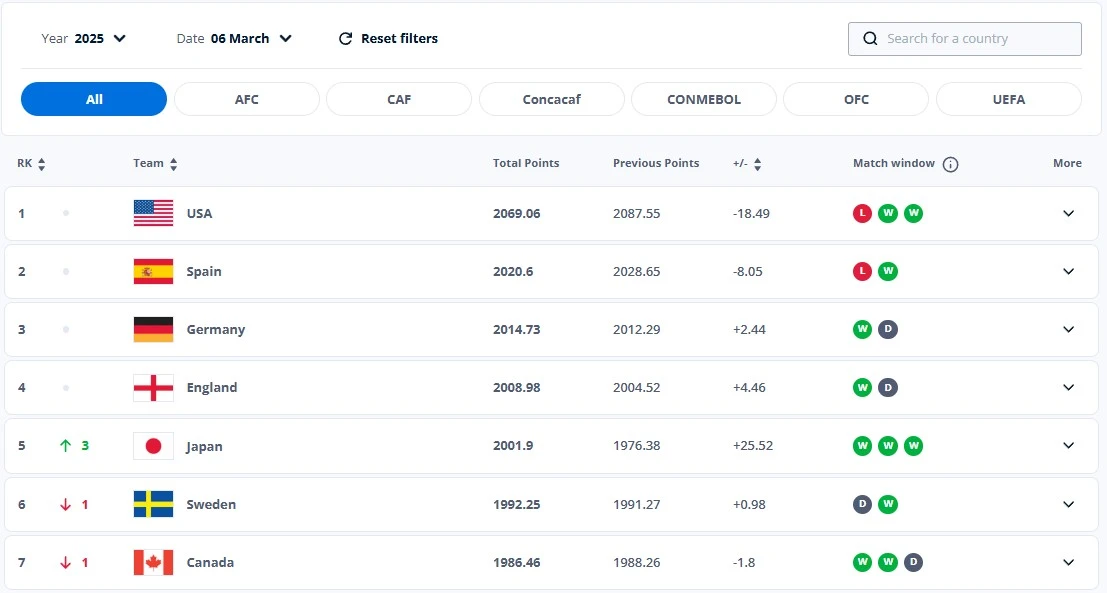The width and height of the screenshot is (1107, 593).
Task: Click the match window info icon
Action: (x=950, y=164)
